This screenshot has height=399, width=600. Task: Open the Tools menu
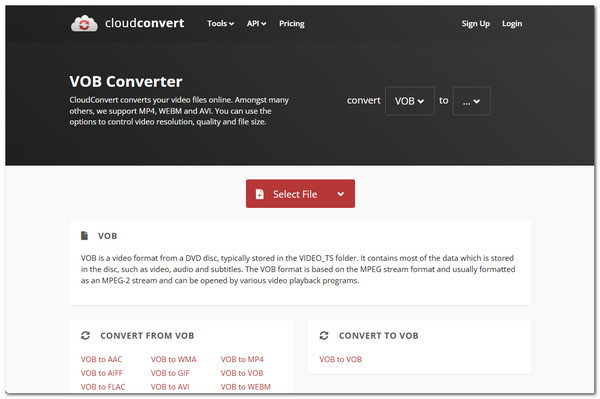tap(220, 24)
